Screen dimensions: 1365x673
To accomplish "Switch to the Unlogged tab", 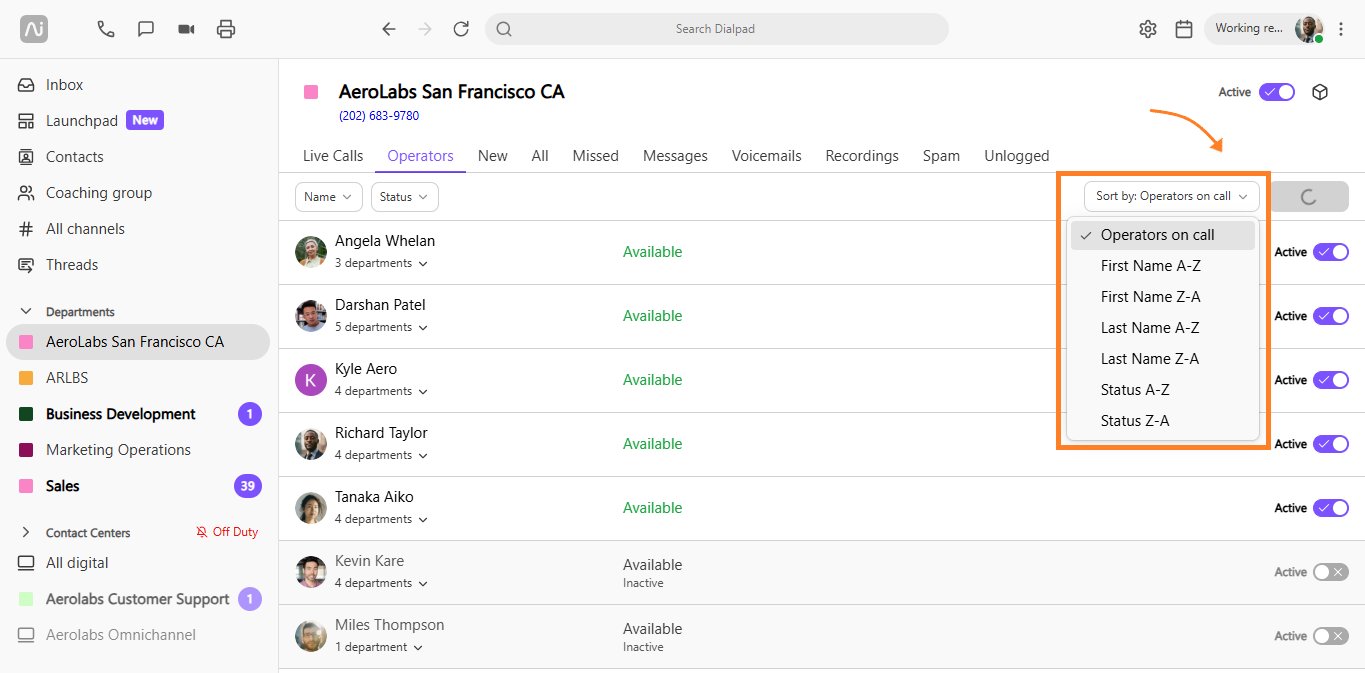I will click(x=1016, y=156).
